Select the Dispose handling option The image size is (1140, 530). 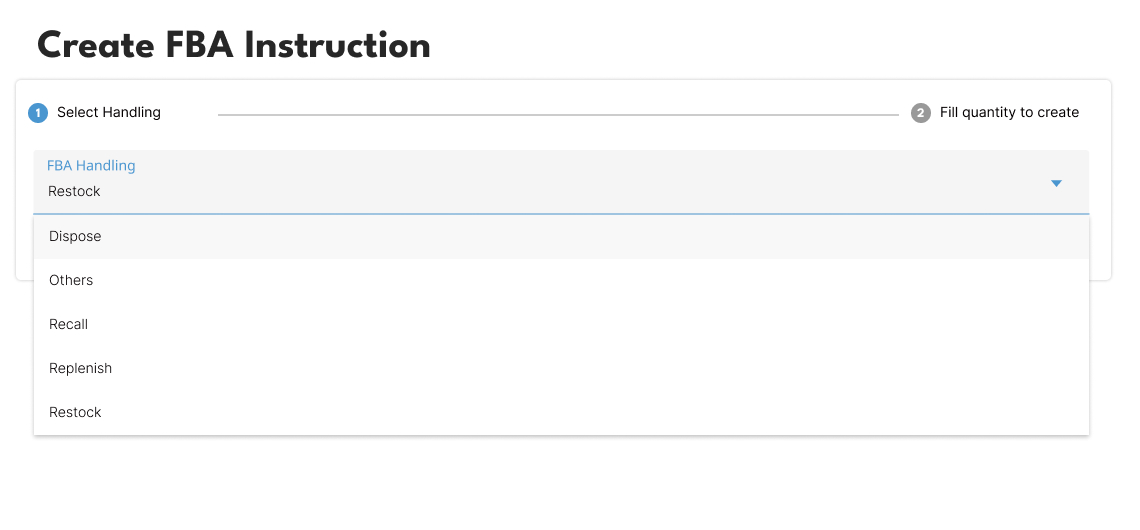click(x=75, y=237)
